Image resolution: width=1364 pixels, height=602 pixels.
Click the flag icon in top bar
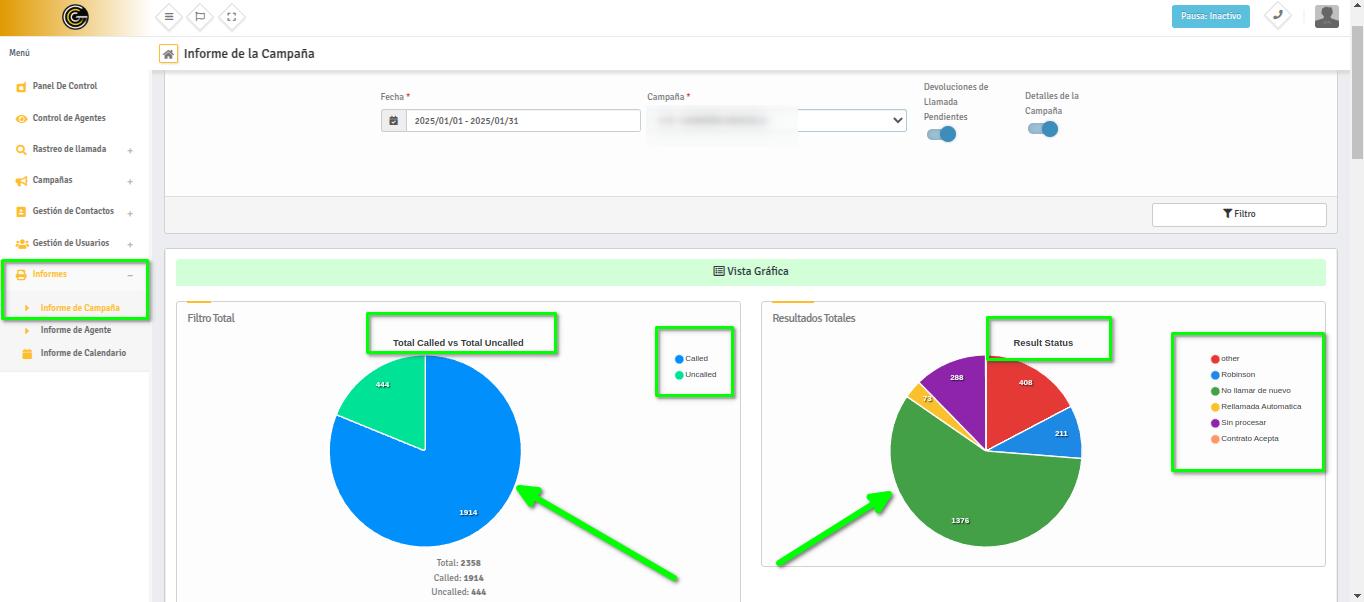point(200,17)
